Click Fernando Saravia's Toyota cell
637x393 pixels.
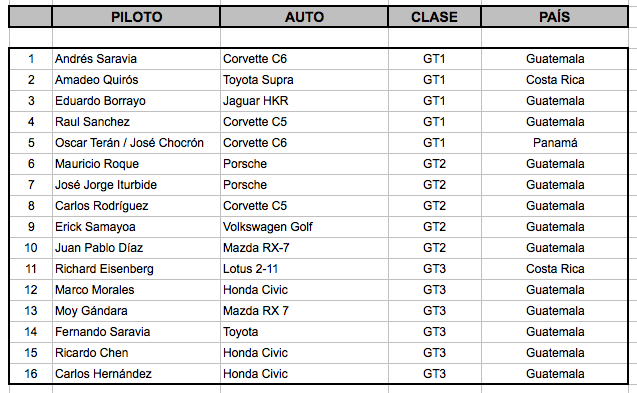[304, 332]
